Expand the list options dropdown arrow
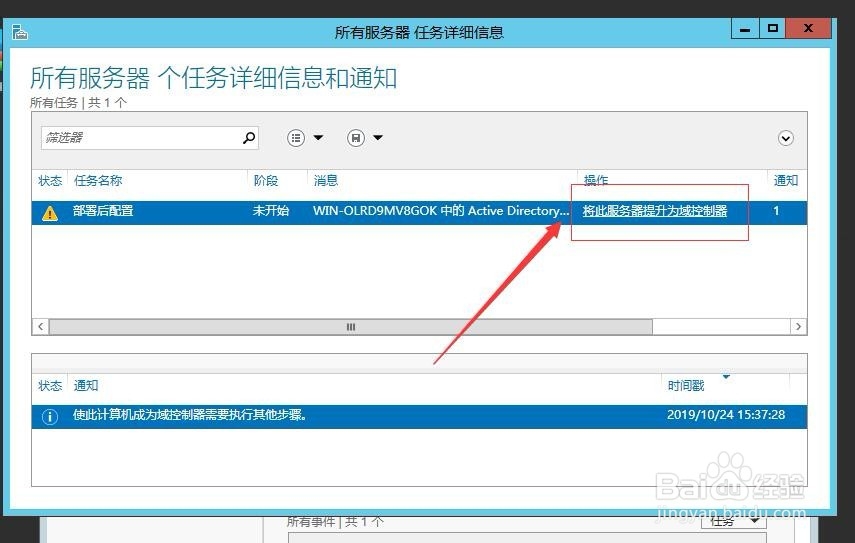Screen dimensions: 855x543 318,137
